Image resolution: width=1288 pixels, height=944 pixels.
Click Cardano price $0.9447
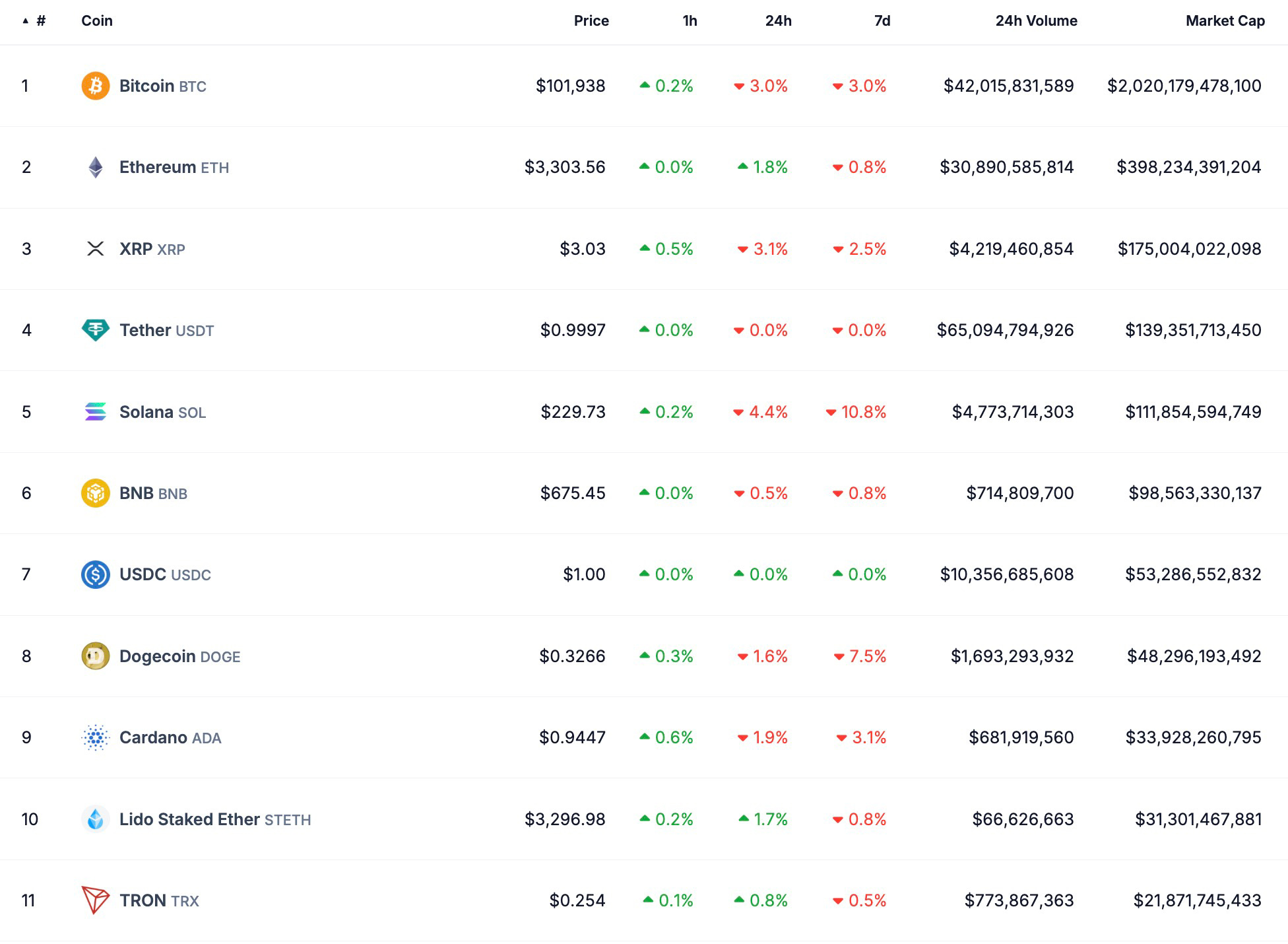(x=572, y=737)
